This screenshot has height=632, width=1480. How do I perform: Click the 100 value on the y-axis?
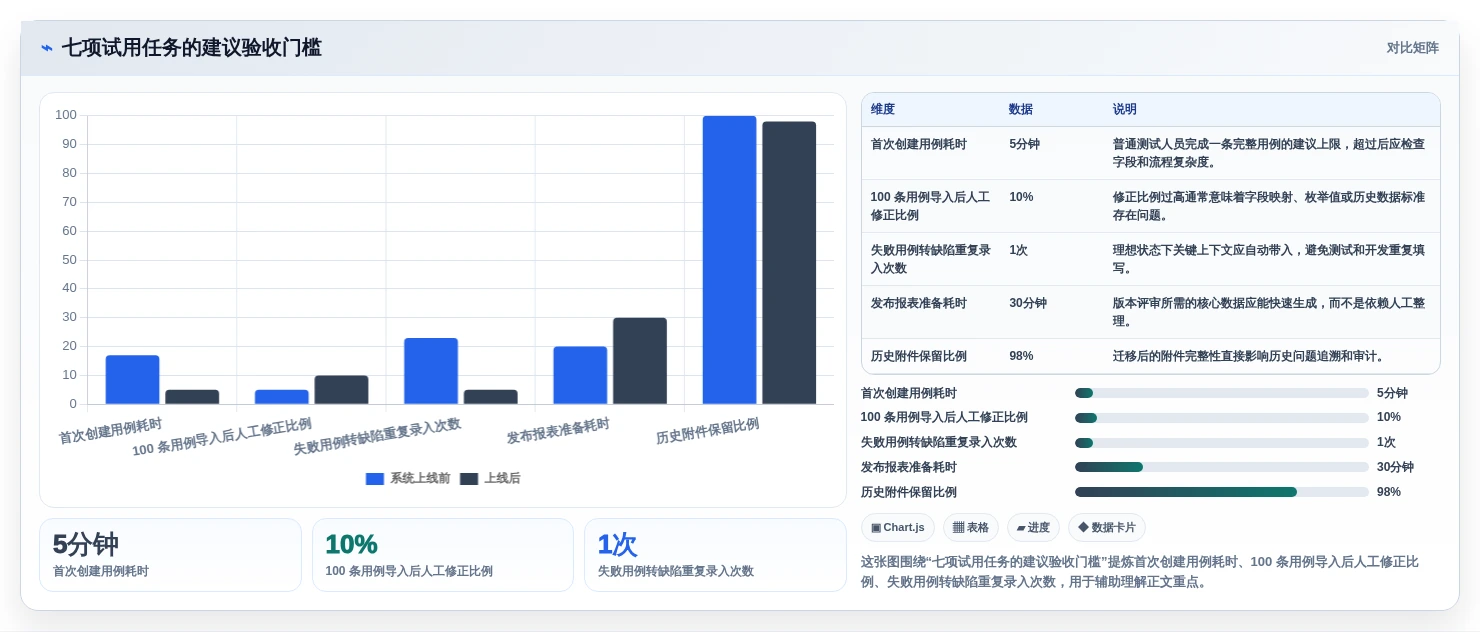tap(66, 115)
